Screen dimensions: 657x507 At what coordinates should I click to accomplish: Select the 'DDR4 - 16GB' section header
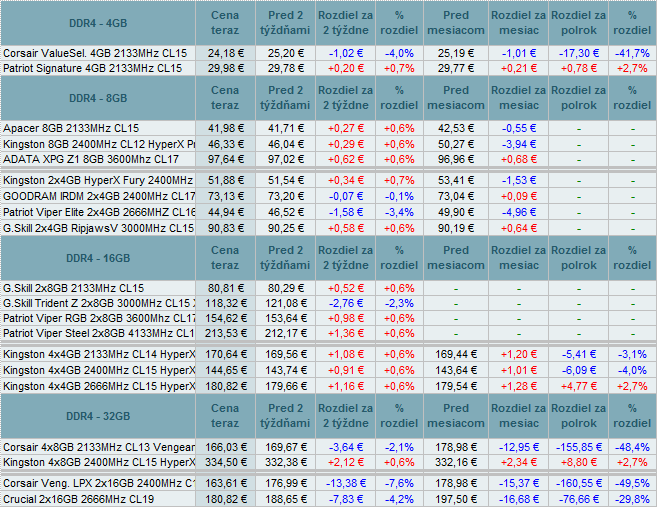point(98,258)
